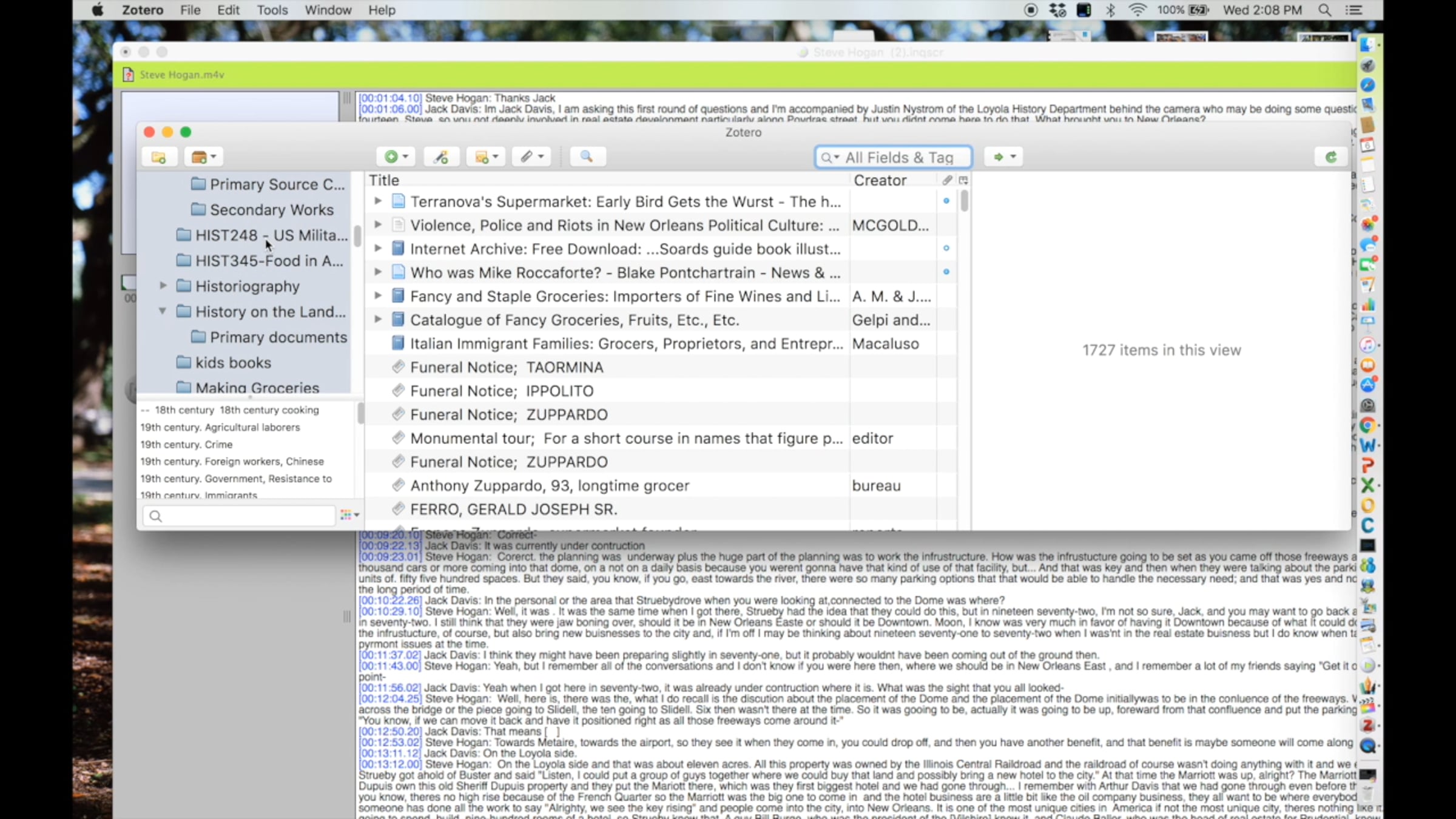Sort items by the Creator column header
1456x819 pixels.
click(x=893, y=180)
